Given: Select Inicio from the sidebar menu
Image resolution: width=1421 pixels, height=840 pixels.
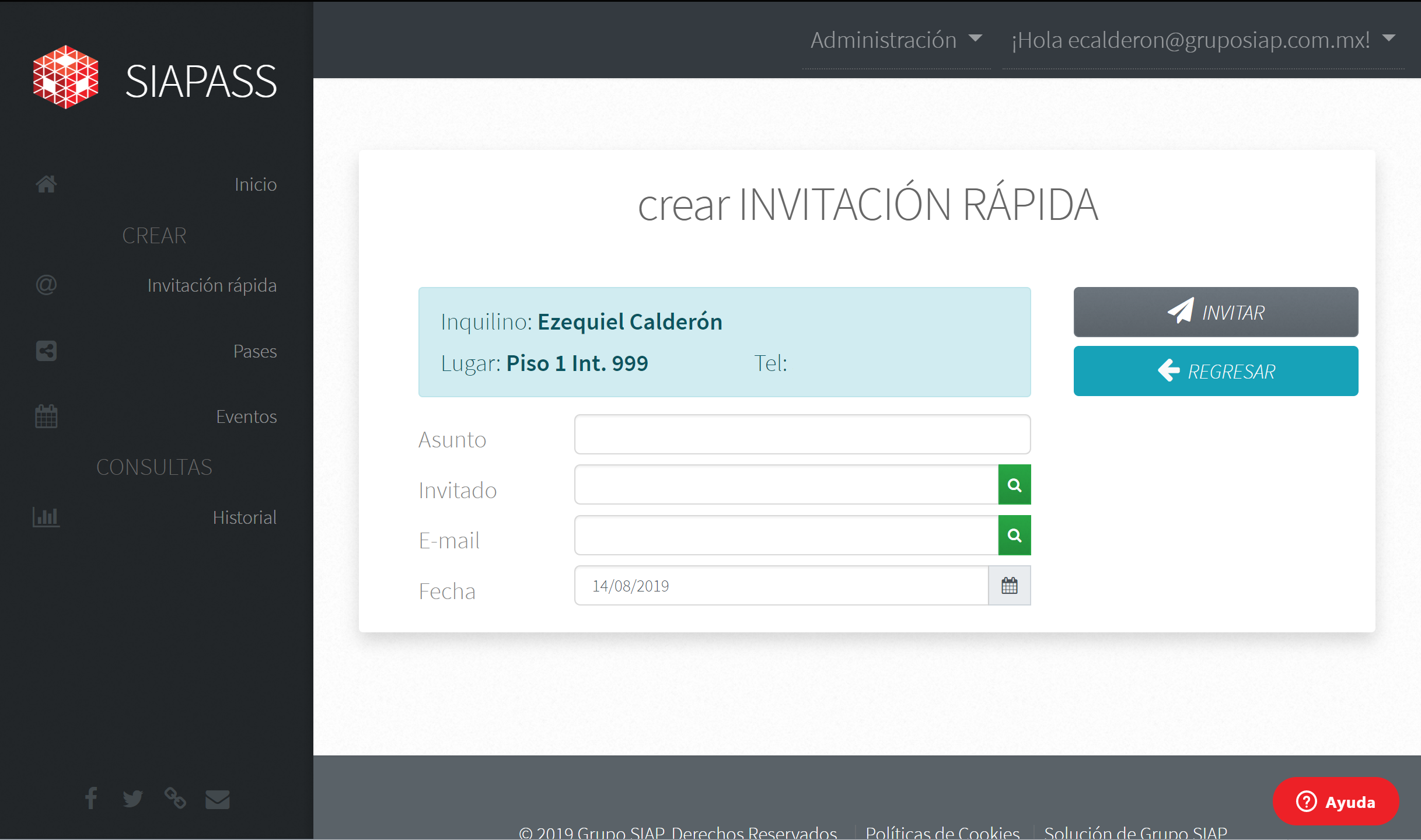Looking at the screenshot, I should (x=255, y=184).
